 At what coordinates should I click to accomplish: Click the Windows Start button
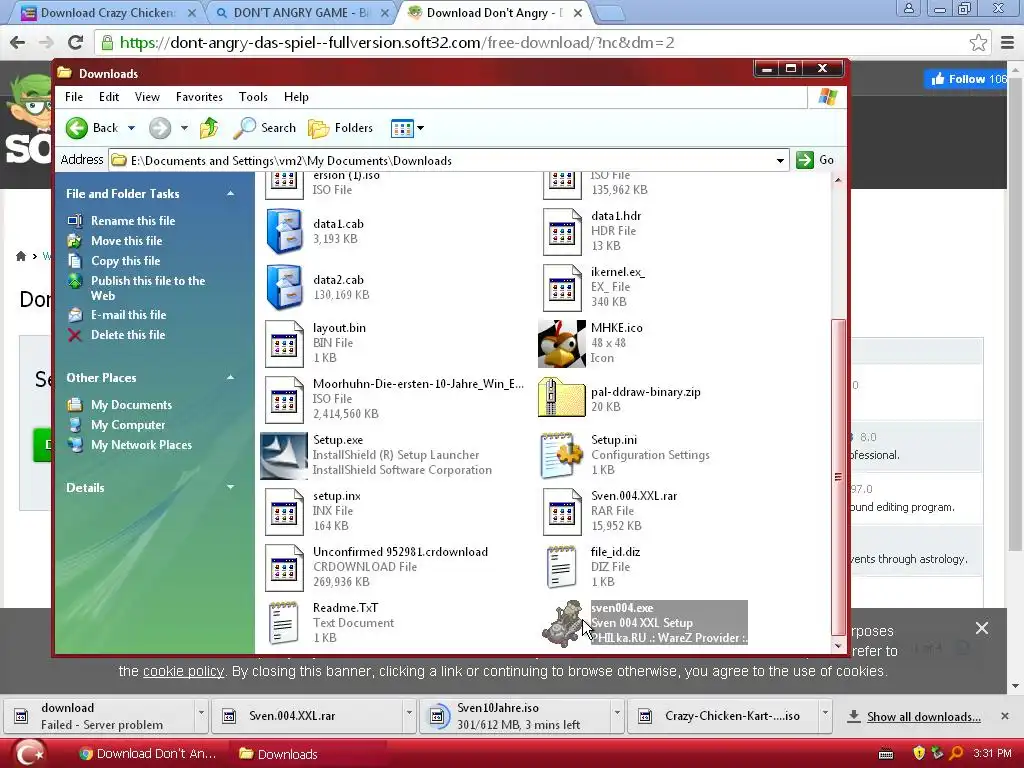29,754
